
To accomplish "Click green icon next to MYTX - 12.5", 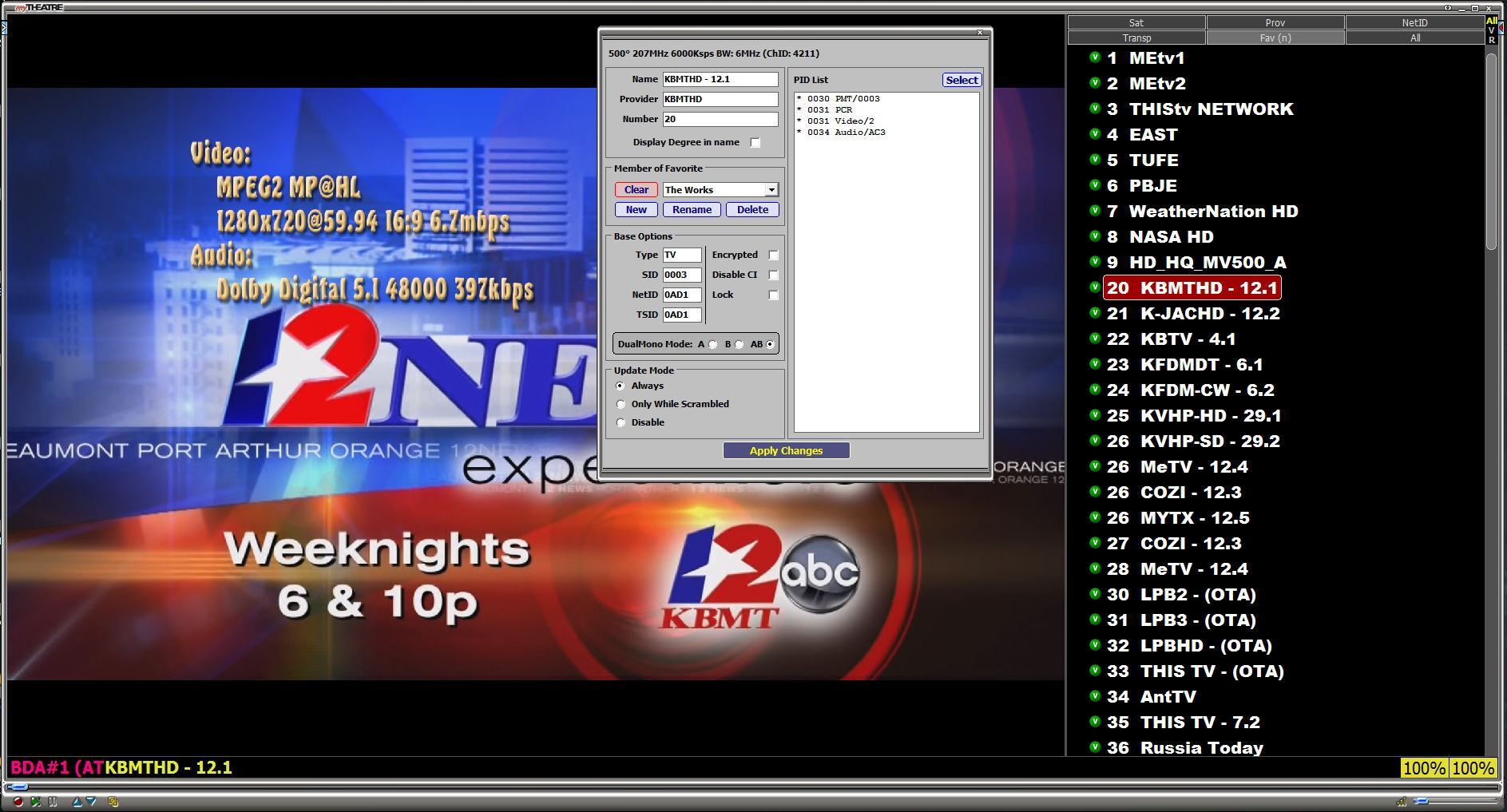I will tap(1096, 517).
